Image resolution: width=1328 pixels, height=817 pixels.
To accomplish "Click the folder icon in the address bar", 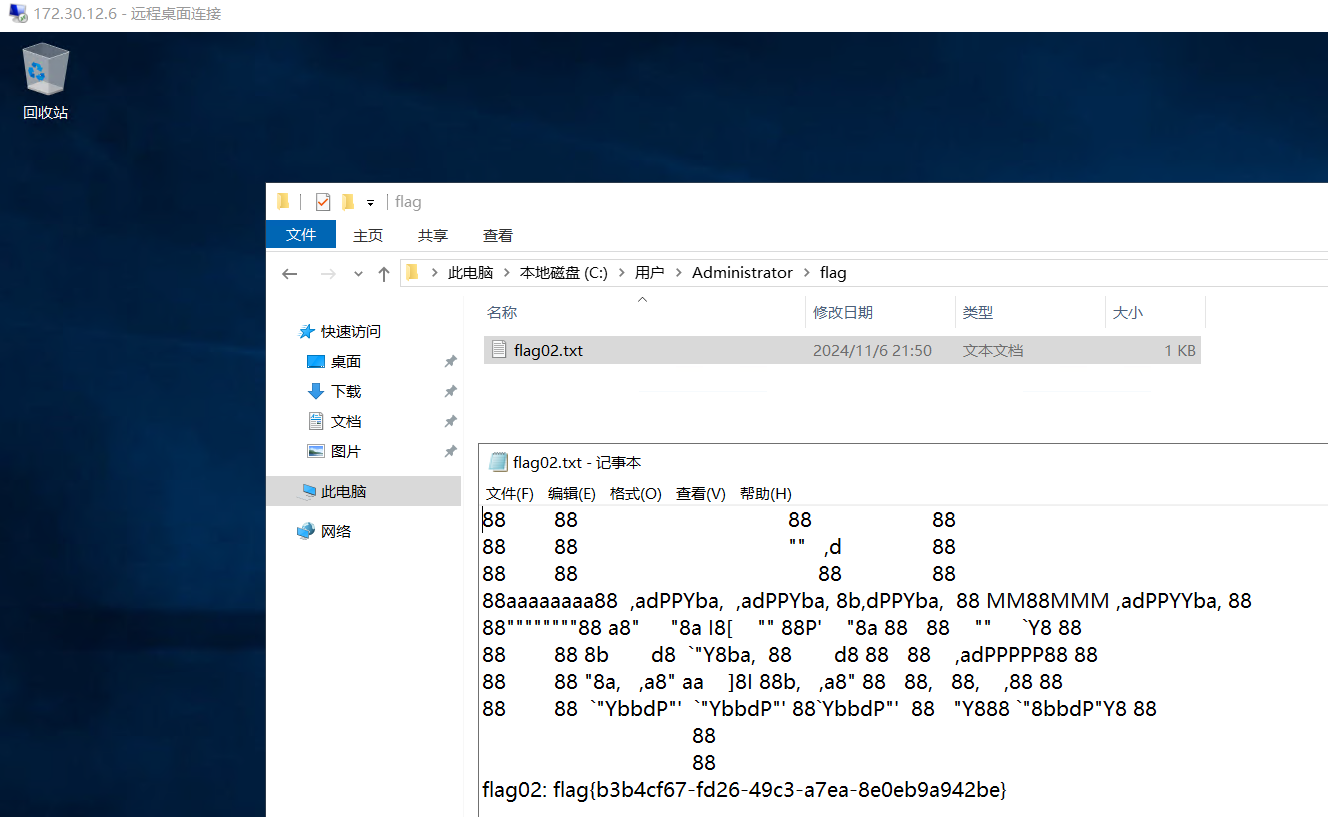I will pyautogui.click(x=411, y=272).
